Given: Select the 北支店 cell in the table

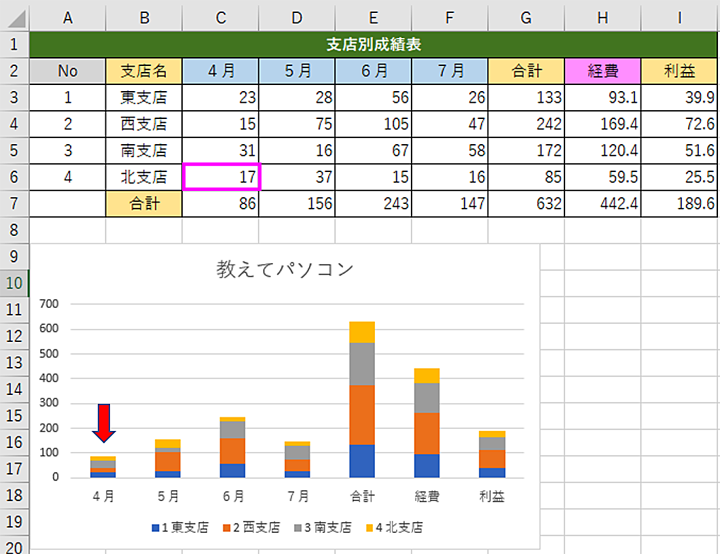Looking at the screenshot, I should (144, 177).
